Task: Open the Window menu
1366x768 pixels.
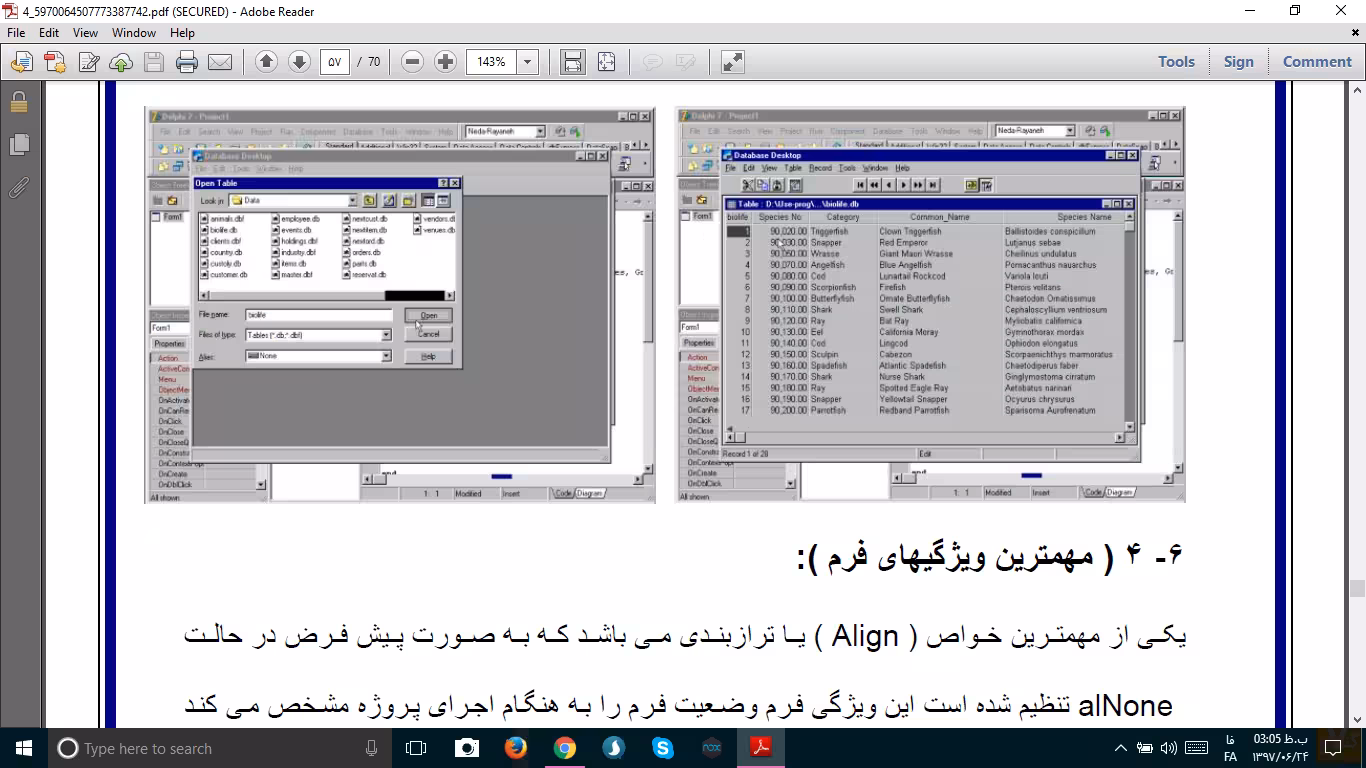Action: [x=134, y=33]
